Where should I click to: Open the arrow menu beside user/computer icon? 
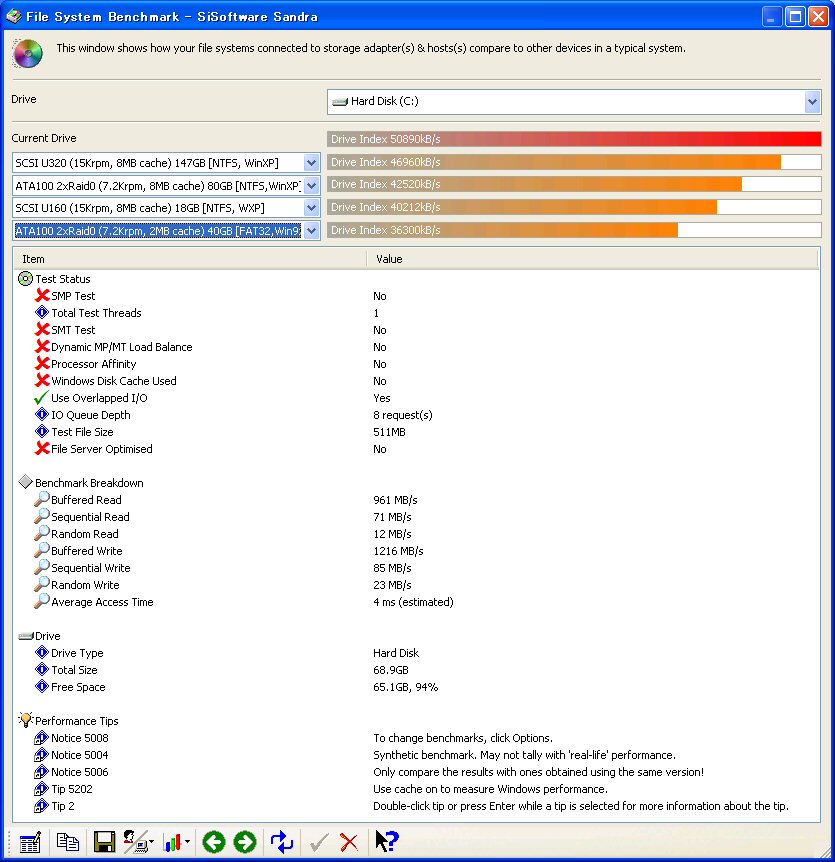151,842
